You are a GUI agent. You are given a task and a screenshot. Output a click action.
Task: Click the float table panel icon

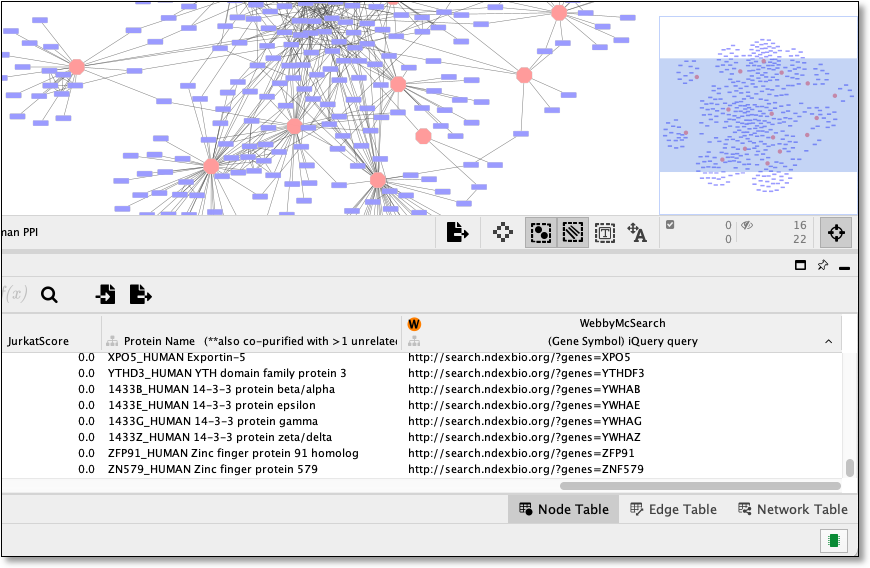pyautogui.click(x=800, y=265)
